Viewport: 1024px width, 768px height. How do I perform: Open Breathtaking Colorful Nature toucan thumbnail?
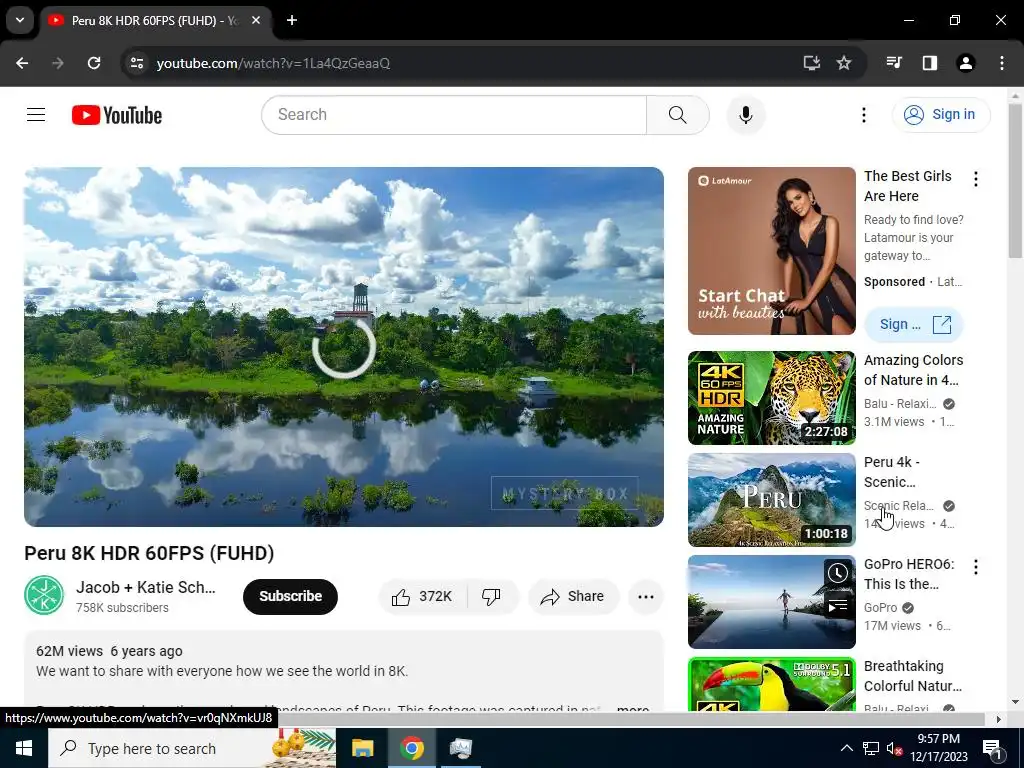(x=771, y=684)
